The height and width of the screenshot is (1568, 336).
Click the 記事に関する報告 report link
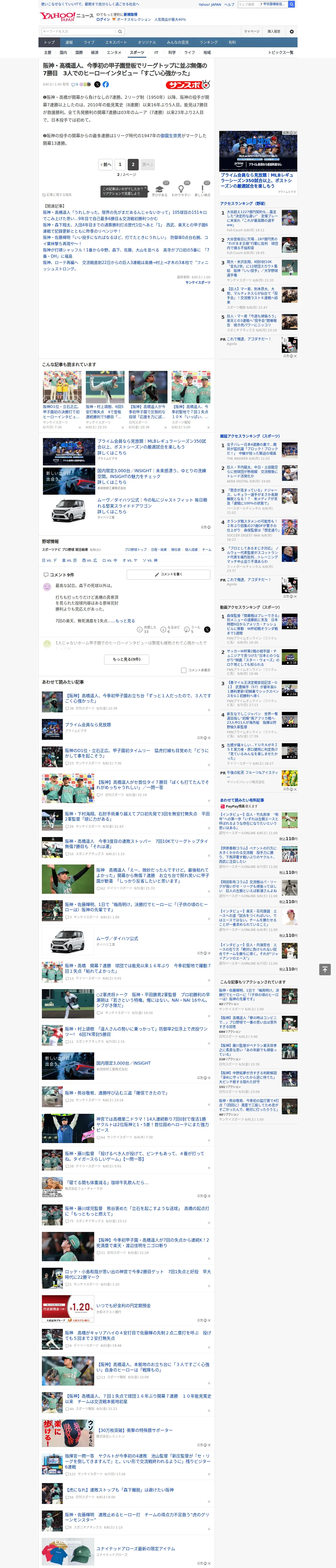pyautogui.click(x=57, y=195)
